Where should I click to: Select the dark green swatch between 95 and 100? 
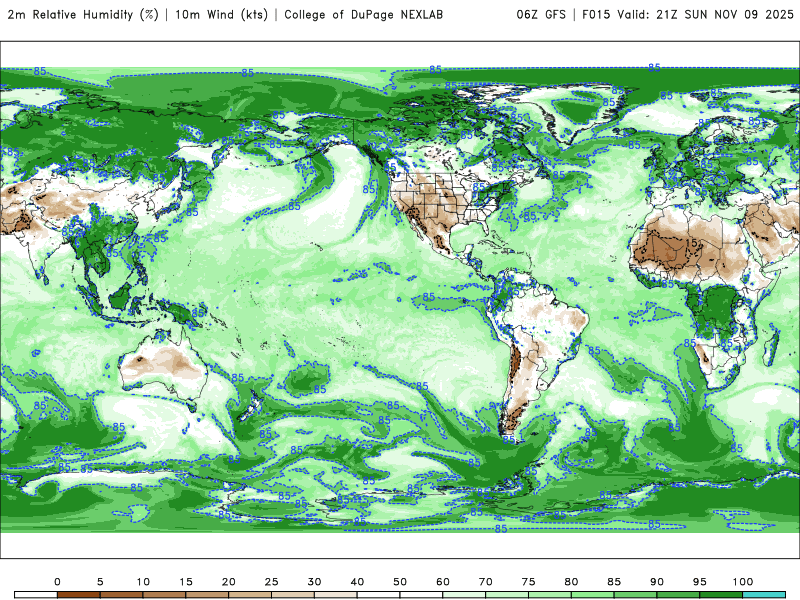tap(721, 595)
